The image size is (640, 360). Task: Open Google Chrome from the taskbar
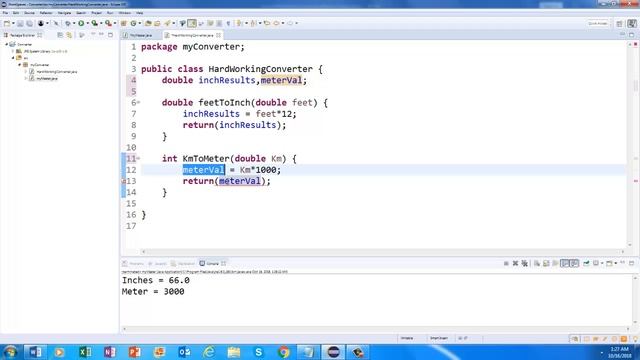[283, 352]
